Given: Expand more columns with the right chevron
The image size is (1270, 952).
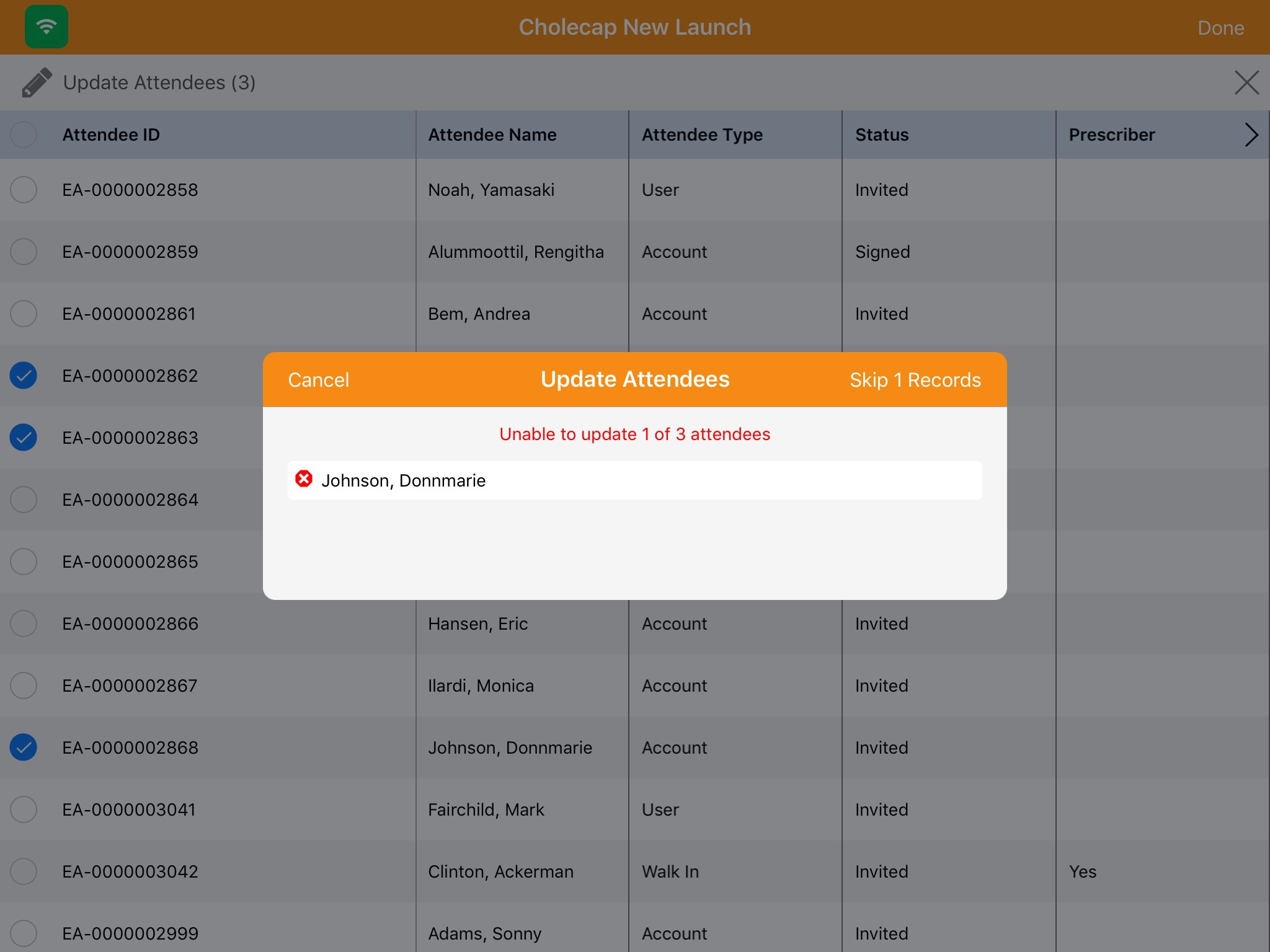Looking at the screenshot, I should click(x=1251, y=134).
